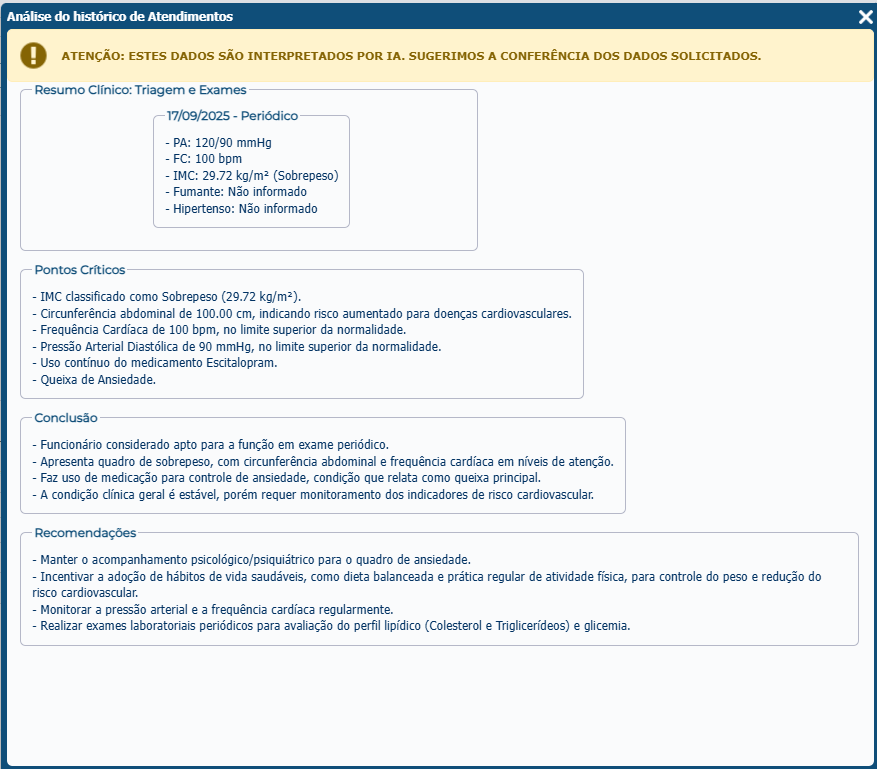Click the 'Hipertenso: Não informado' entry

pyautogui.click(x=241, y=209)
